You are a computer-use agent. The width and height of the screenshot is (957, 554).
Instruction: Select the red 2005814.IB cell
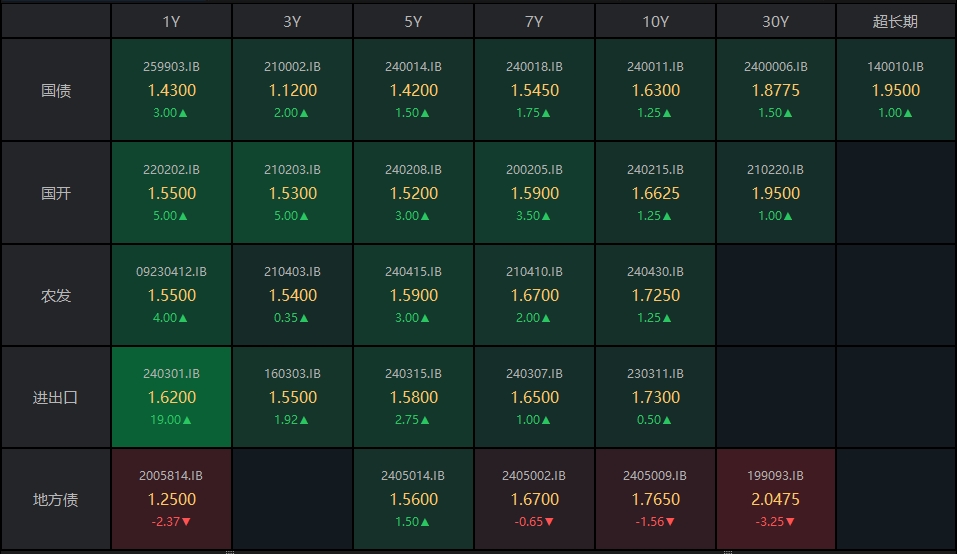tap(171, 499)
